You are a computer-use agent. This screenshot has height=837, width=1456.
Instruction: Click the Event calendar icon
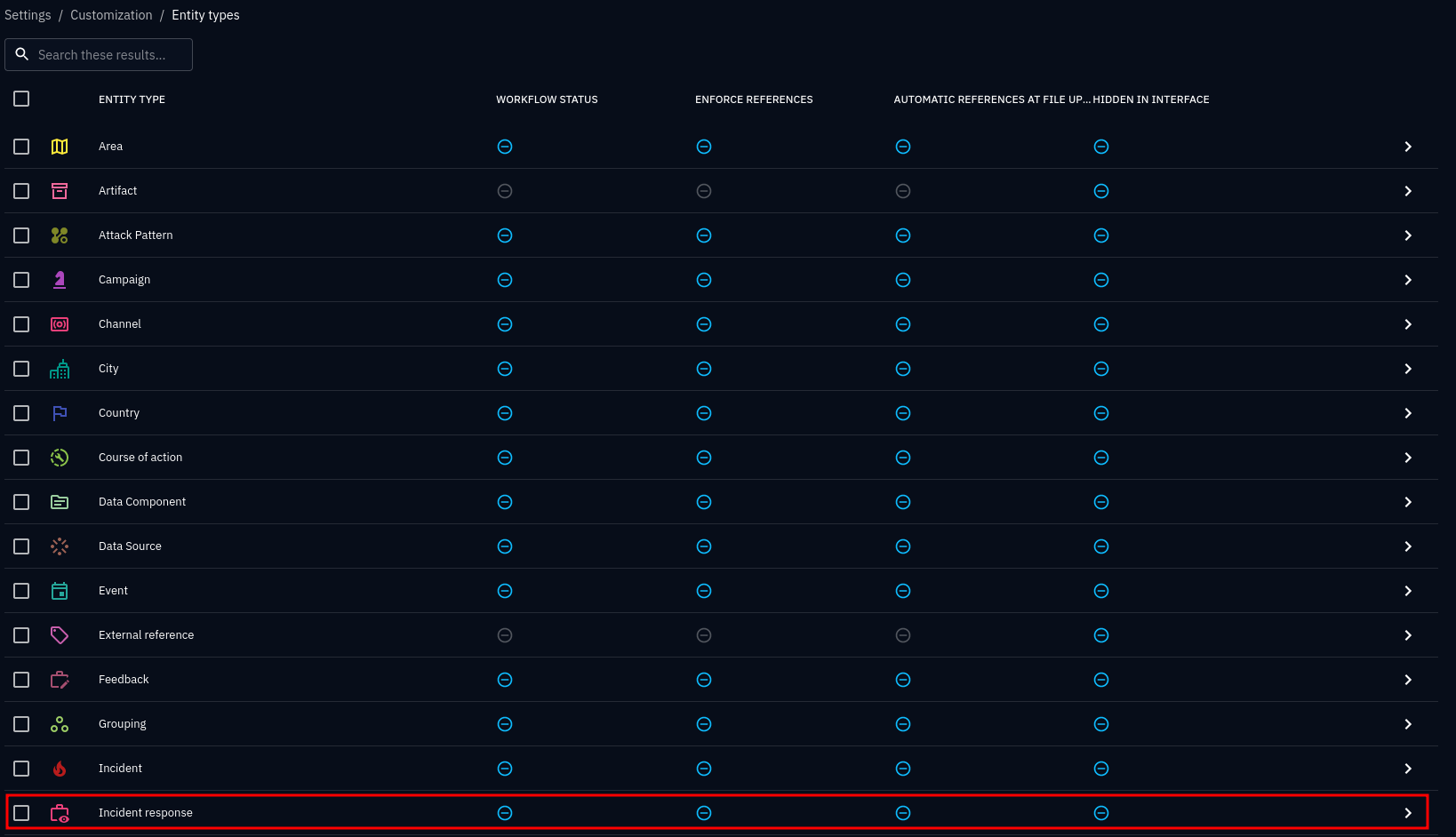60,591
